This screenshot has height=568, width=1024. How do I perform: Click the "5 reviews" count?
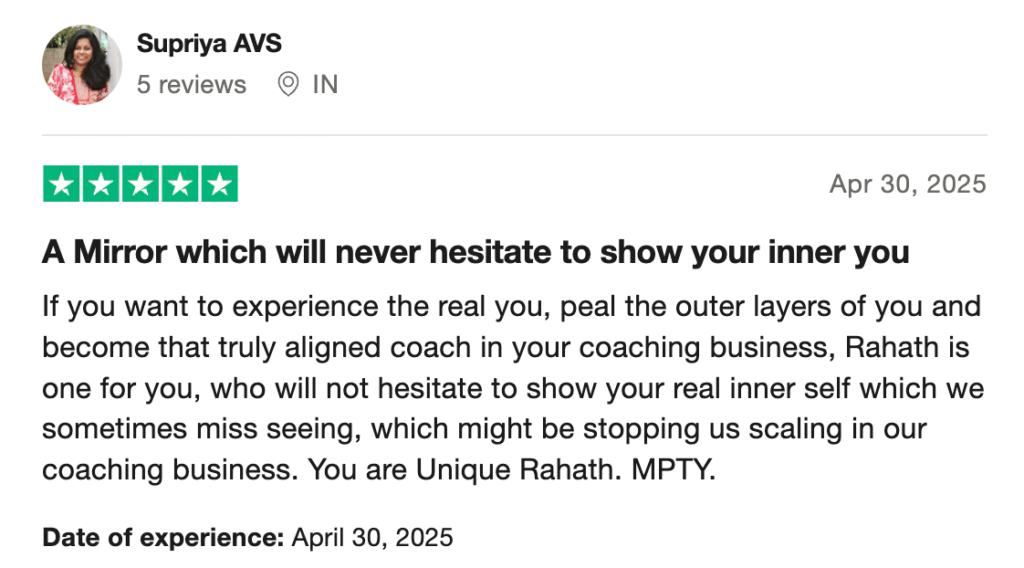coord(191,85)
